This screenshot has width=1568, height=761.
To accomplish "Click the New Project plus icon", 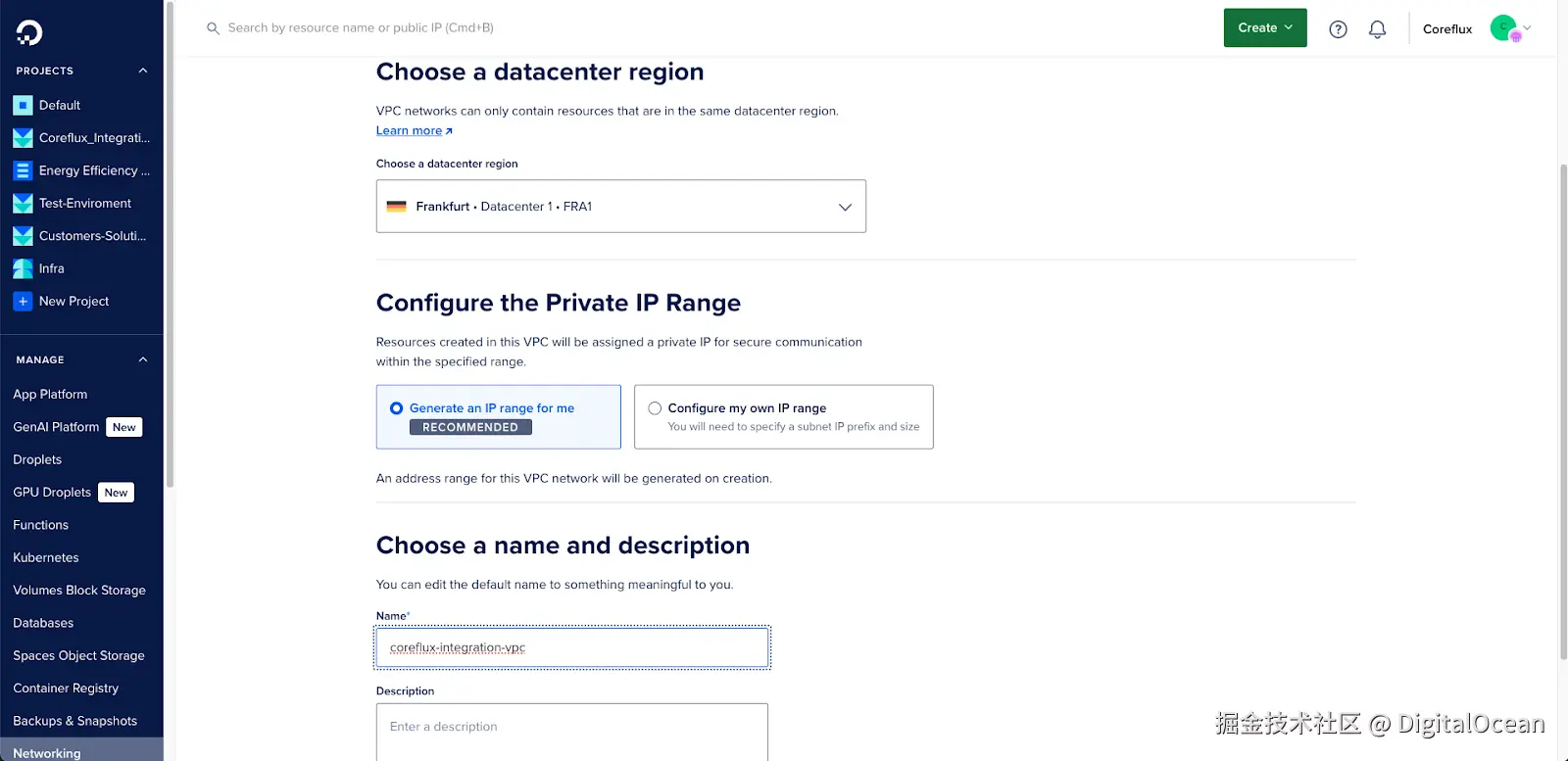I will click(x=23, y=302).
